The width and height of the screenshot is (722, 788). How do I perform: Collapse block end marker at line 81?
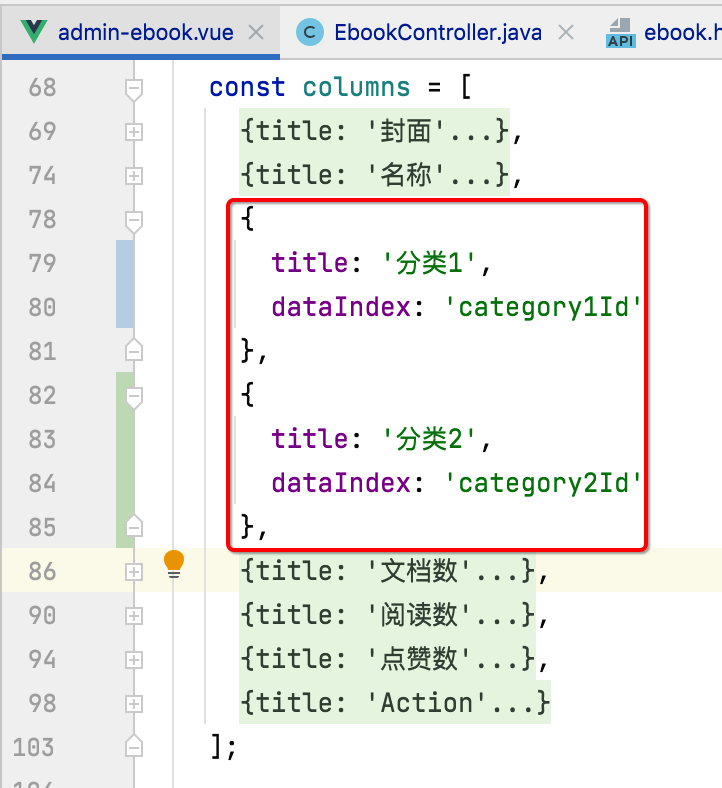coord(134,350)
